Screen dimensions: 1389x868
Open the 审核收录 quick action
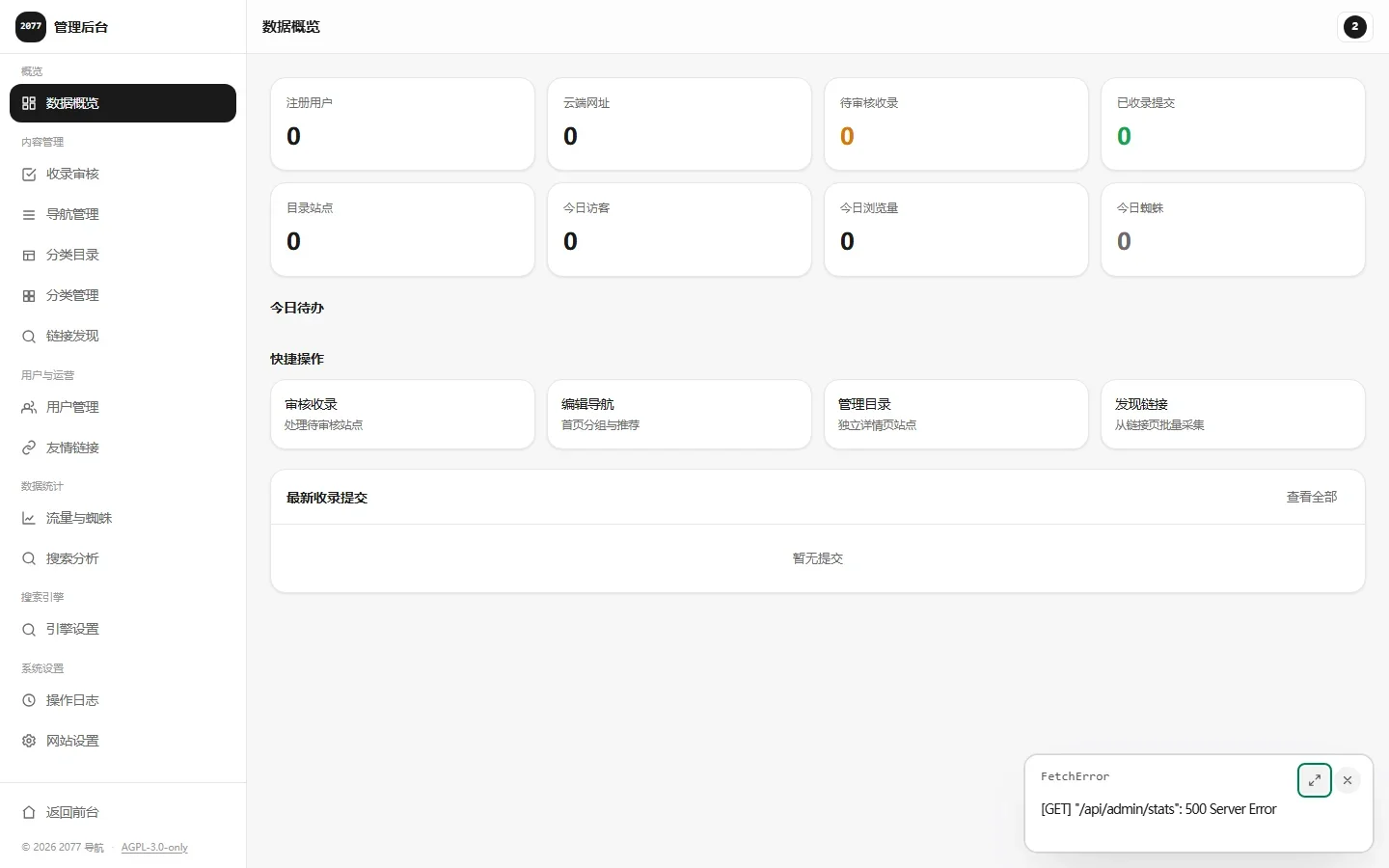pyautogui.click(x=402, y=415)
